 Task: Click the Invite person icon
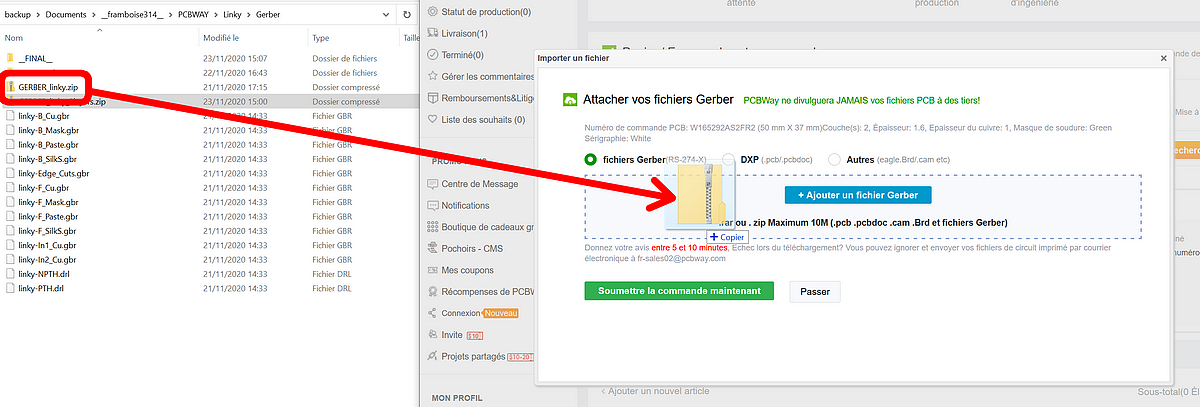point(432,335)
